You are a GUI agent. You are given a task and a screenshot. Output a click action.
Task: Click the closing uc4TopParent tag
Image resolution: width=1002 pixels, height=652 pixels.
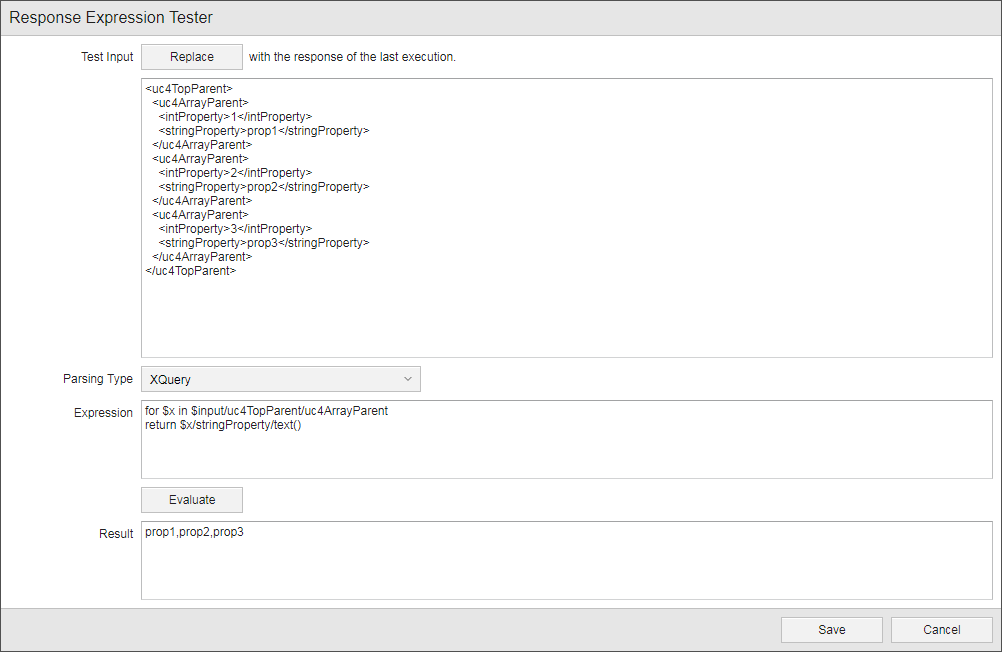pos(190,270)
